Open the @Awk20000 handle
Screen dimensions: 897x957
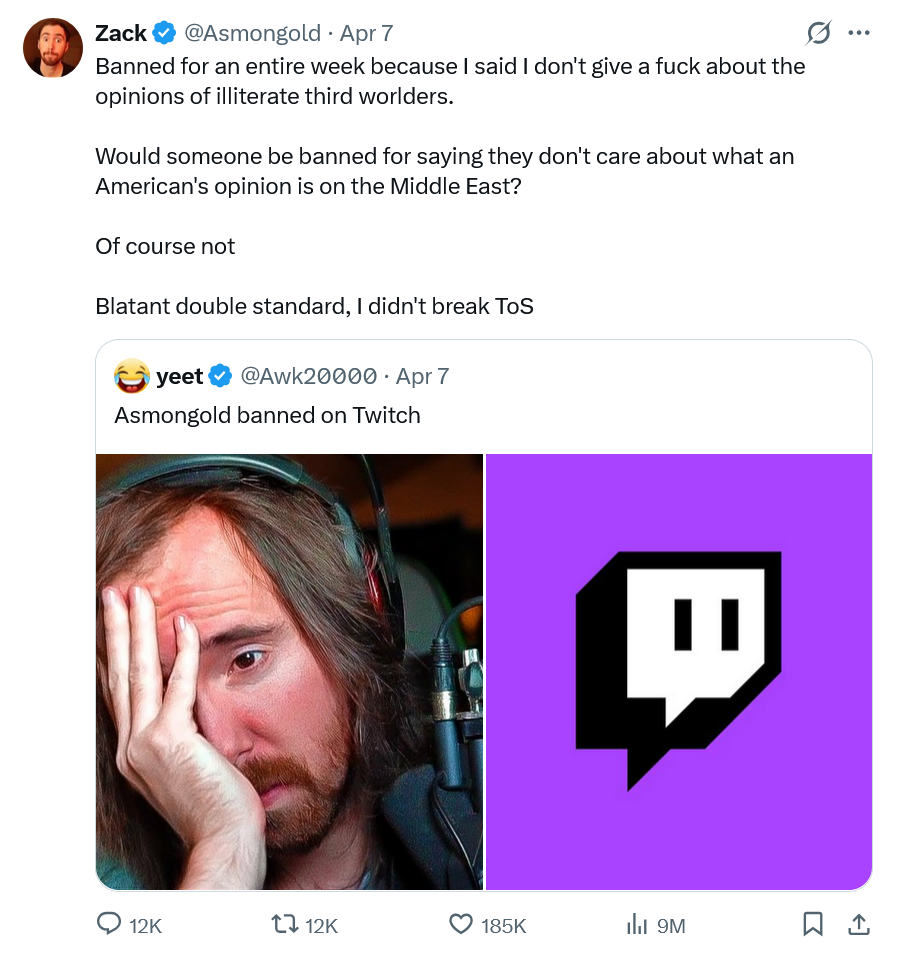[x=310, y=376]
